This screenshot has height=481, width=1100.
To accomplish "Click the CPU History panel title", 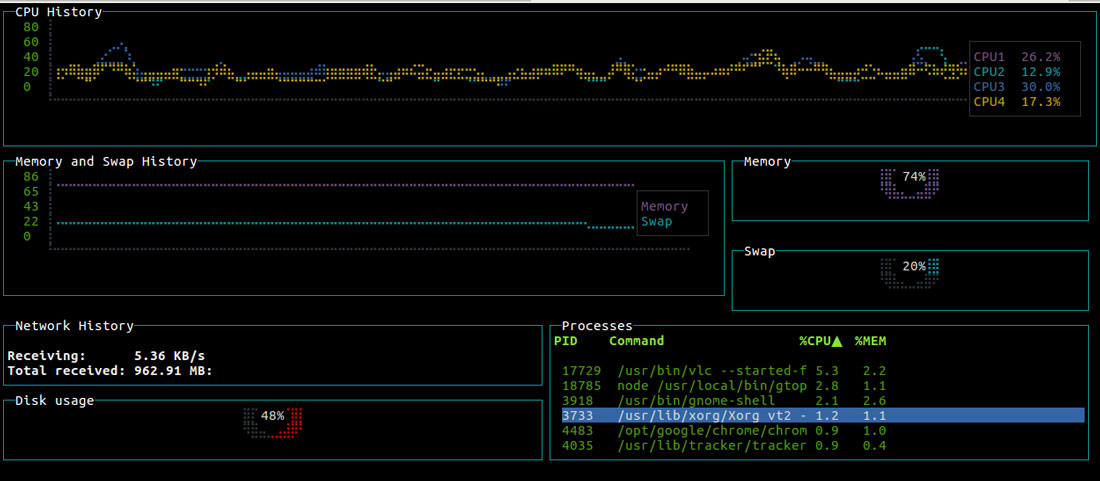I will pos(58,12).
